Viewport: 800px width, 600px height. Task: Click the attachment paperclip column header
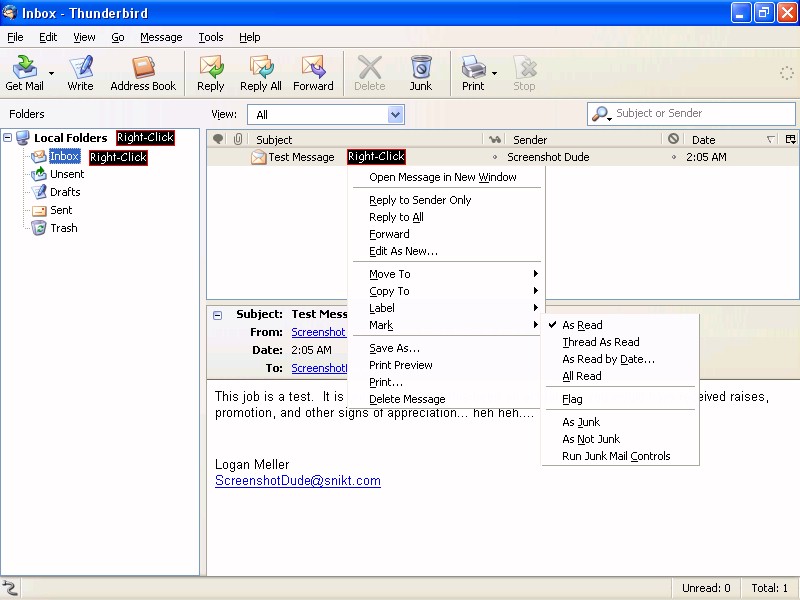click(238, 139)
